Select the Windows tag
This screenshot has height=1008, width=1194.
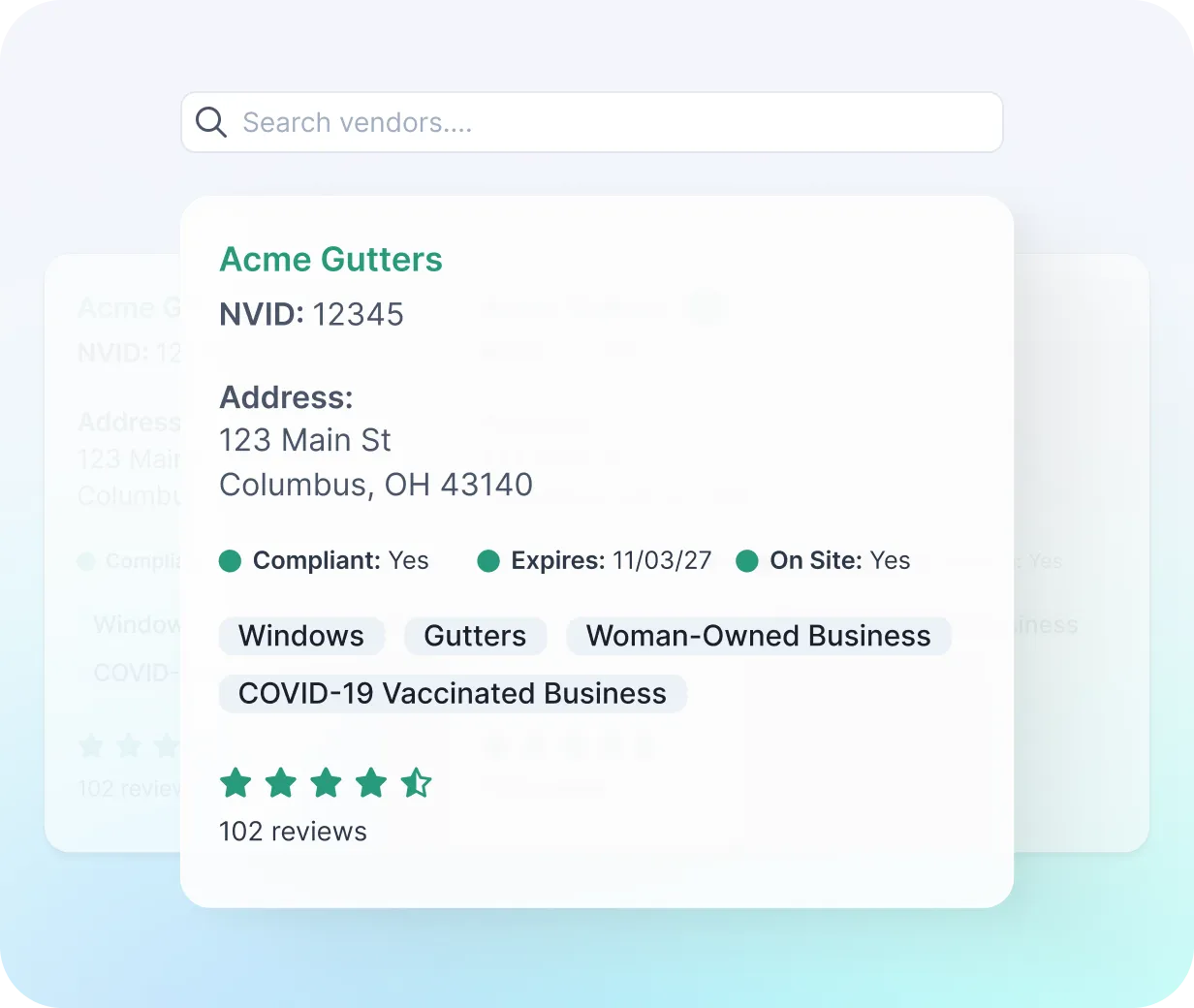pyautogui.click(x=301, y=636)
